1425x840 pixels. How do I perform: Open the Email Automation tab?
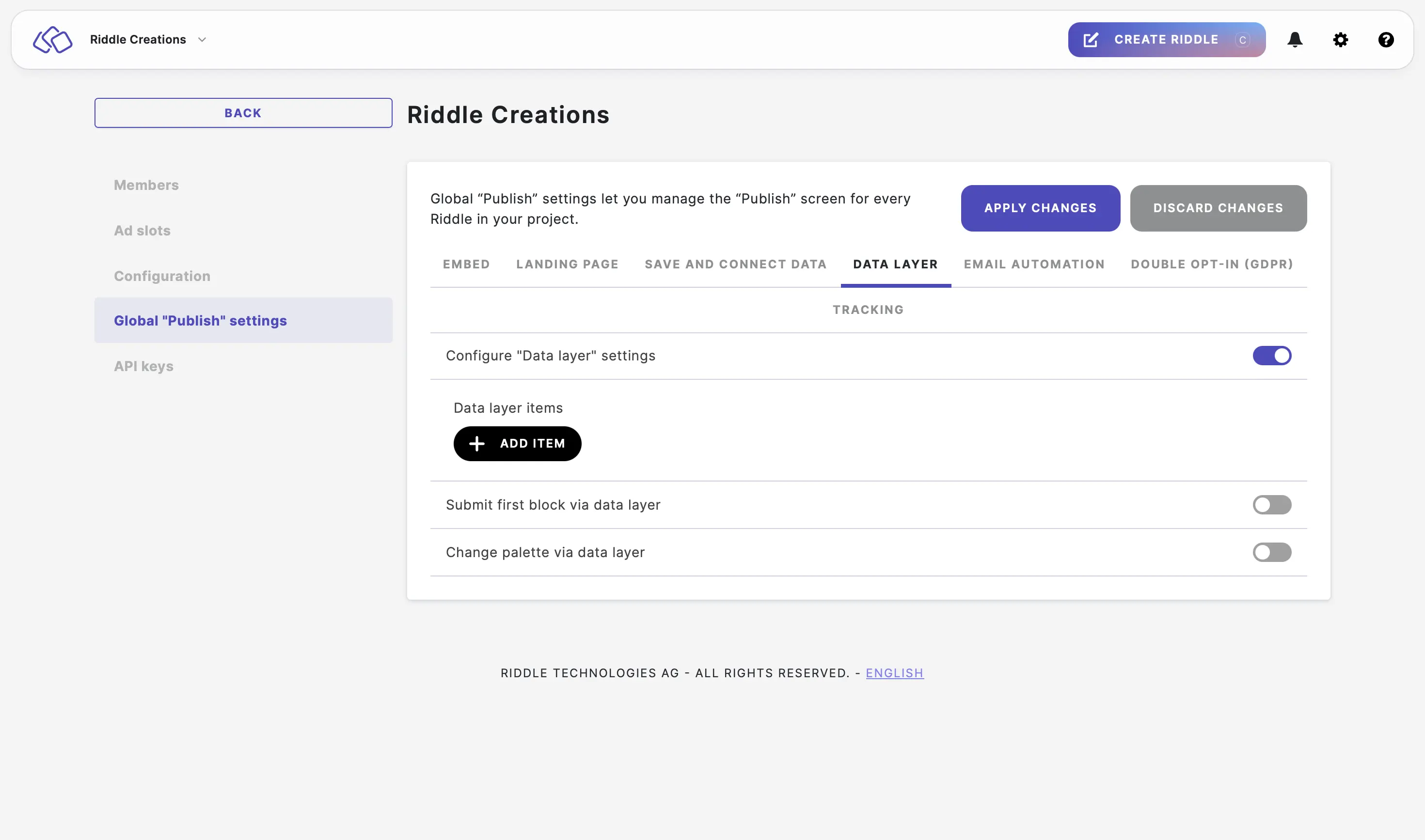point(1034,264)
